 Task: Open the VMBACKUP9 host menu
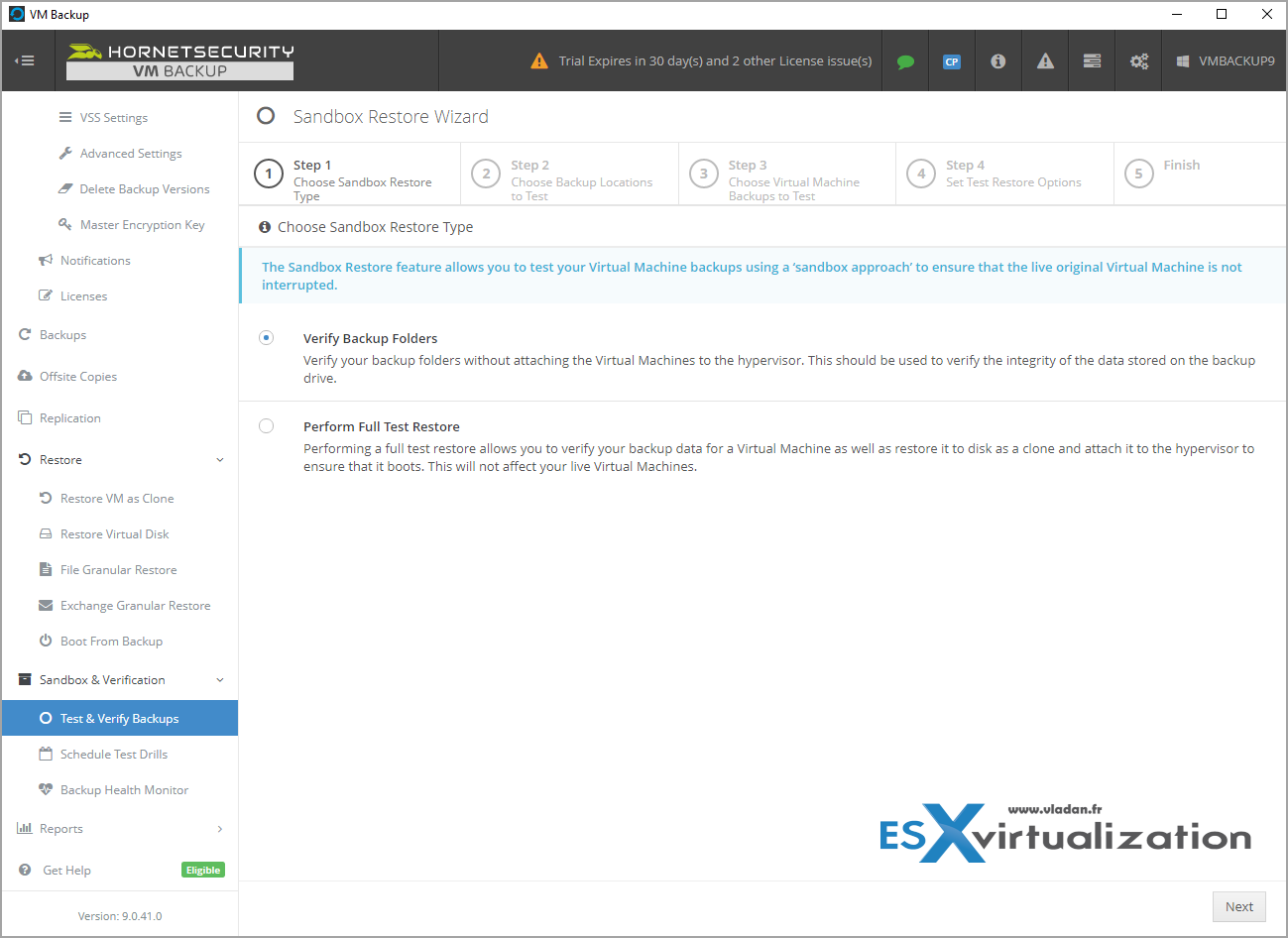point(1226,61)
